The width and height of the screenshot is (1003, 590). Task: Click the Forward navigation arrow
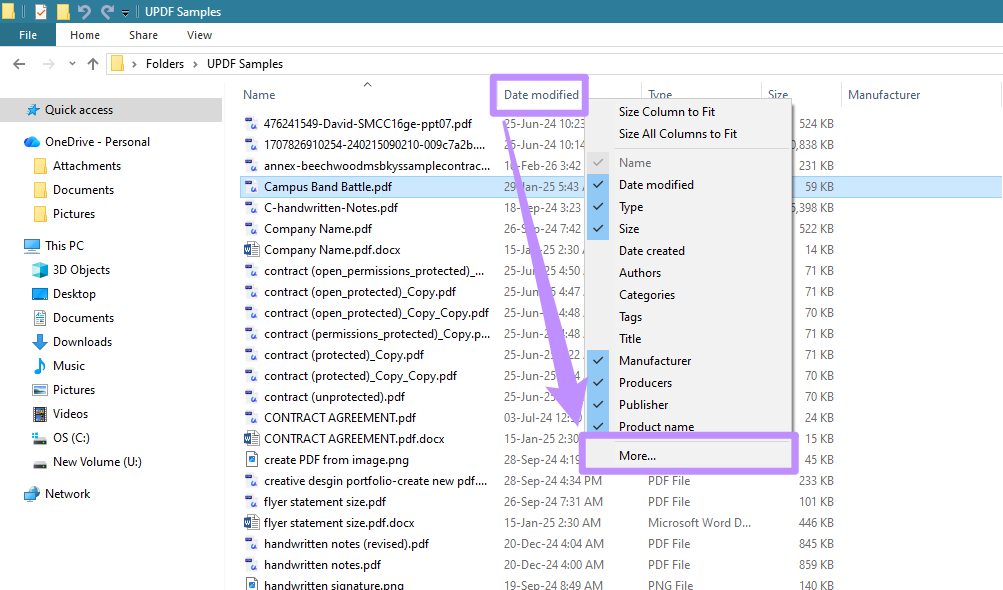click(49, 64)
